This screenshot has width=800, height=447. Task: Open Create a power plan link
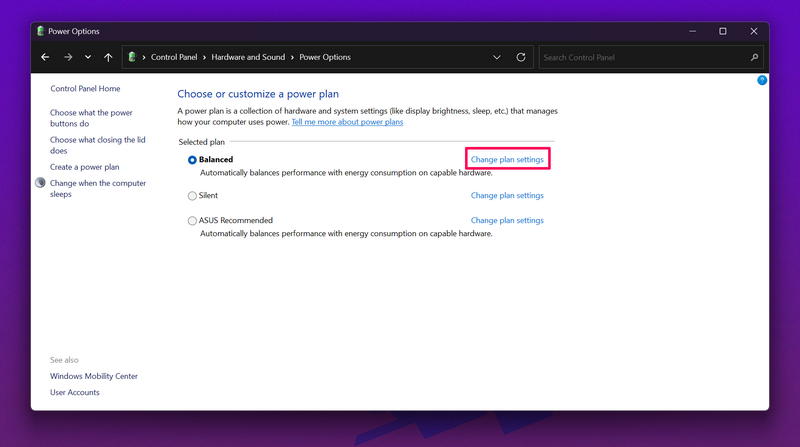[x=84, y=167]
